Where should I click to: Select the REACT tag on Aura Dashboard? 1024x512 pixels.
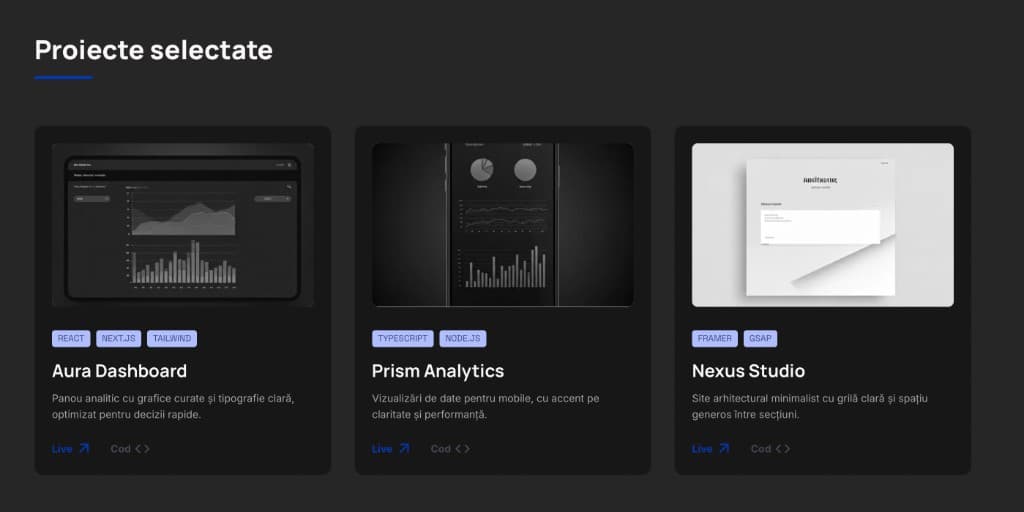pos(71,339)
